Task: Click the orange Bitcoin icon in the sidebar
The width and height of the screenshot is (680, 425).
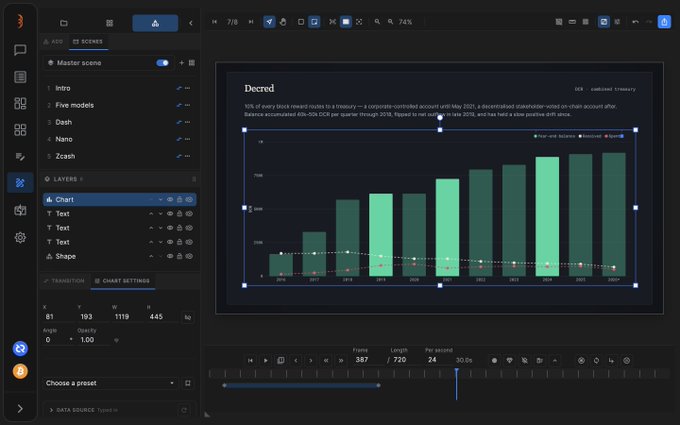Action: 20,371
